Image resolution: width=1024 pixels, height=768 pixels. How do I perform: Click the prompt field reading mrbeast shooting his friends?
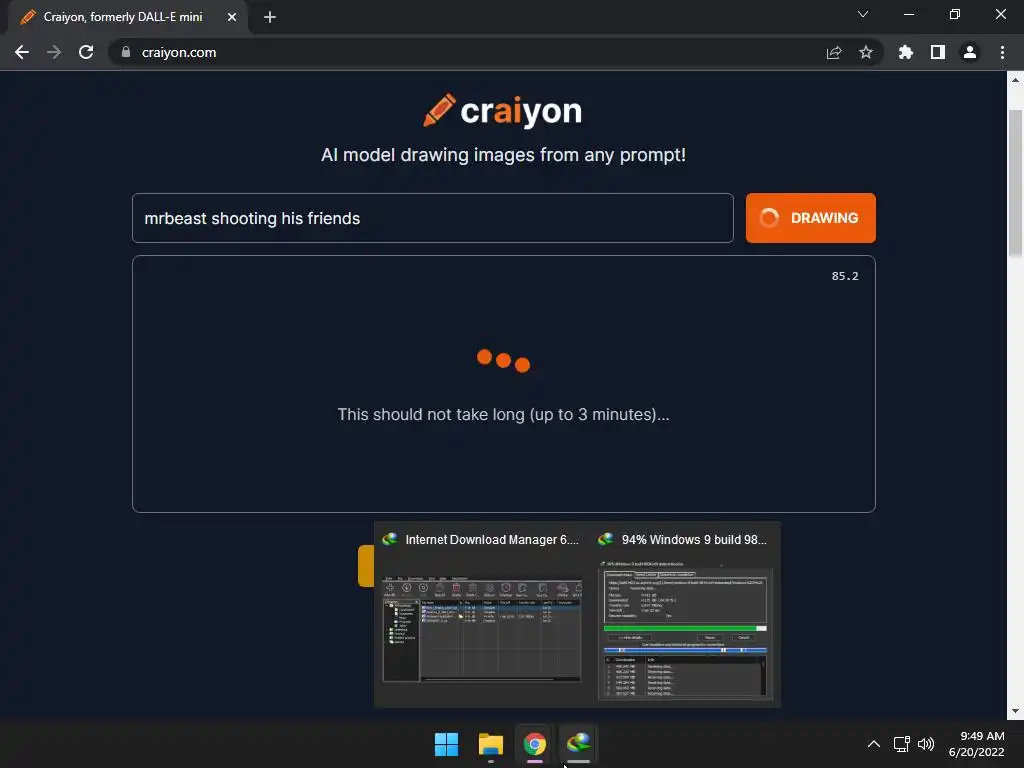click(x=432, y=218)
